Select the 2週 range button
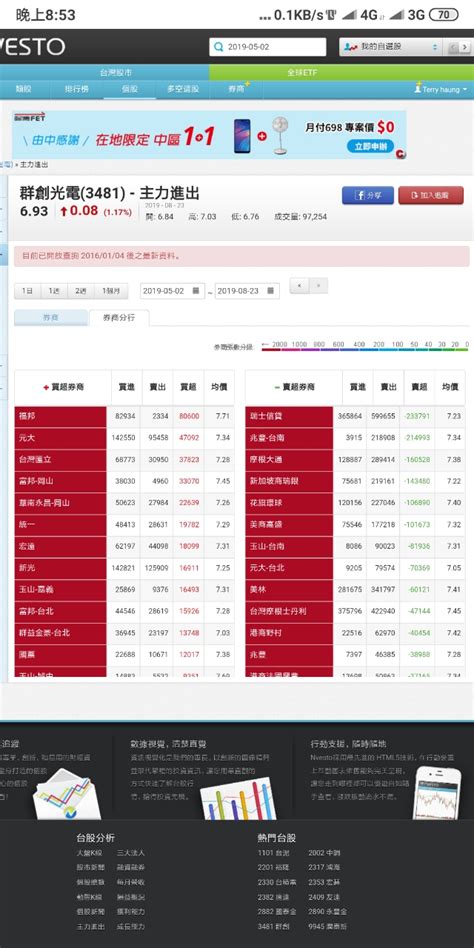This screenshot has width=474, height=948. (81, 291)
